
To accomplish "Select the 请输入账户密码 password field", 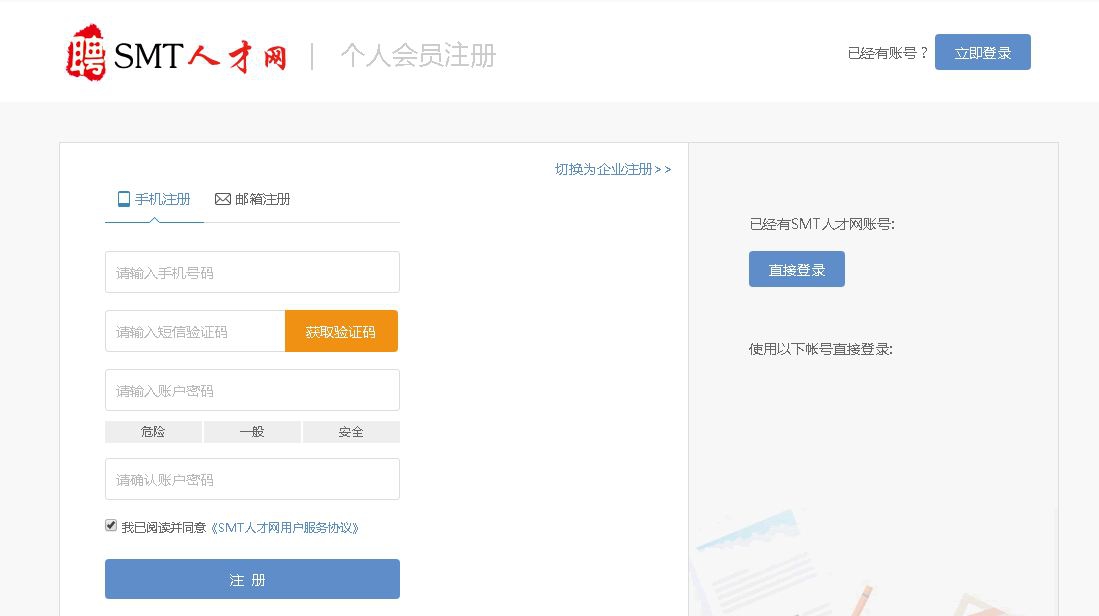I will (252, 390).
